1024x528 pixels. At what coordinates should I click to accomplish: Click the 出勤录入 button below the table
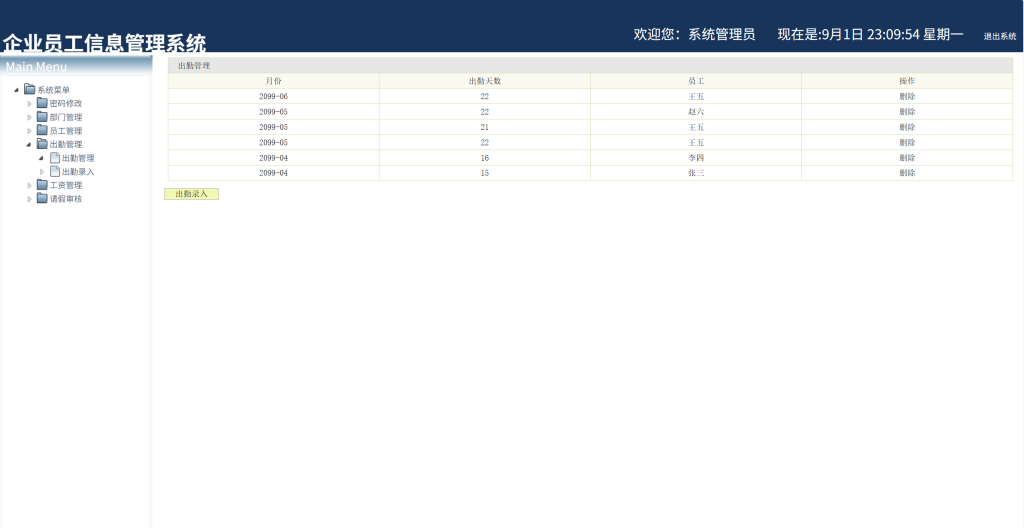click(191, 194)
